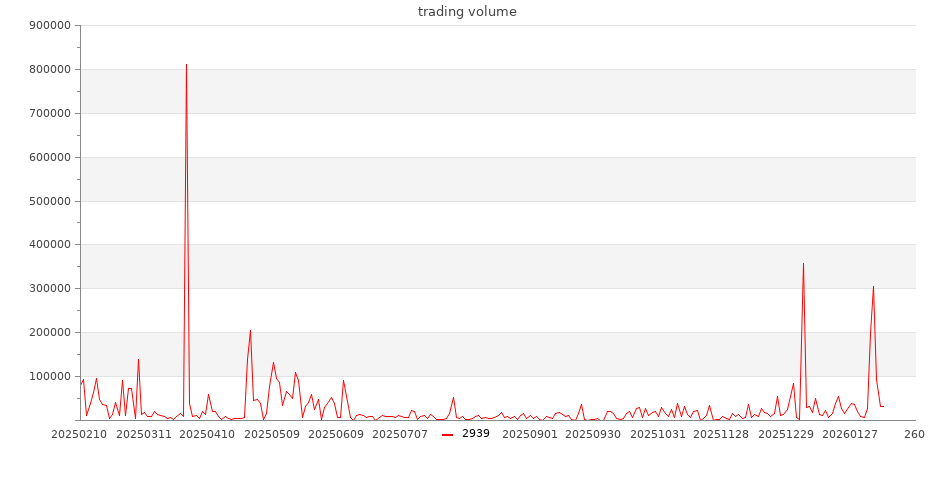Select the 20250509 x-axis date label

pos(272,434)
